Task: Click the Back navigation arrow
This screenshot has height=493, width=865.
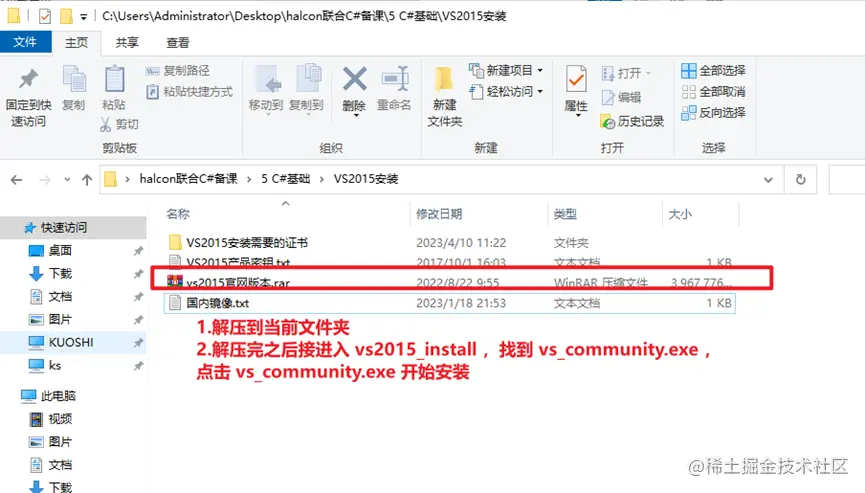Action: click(x=17, y=180)
